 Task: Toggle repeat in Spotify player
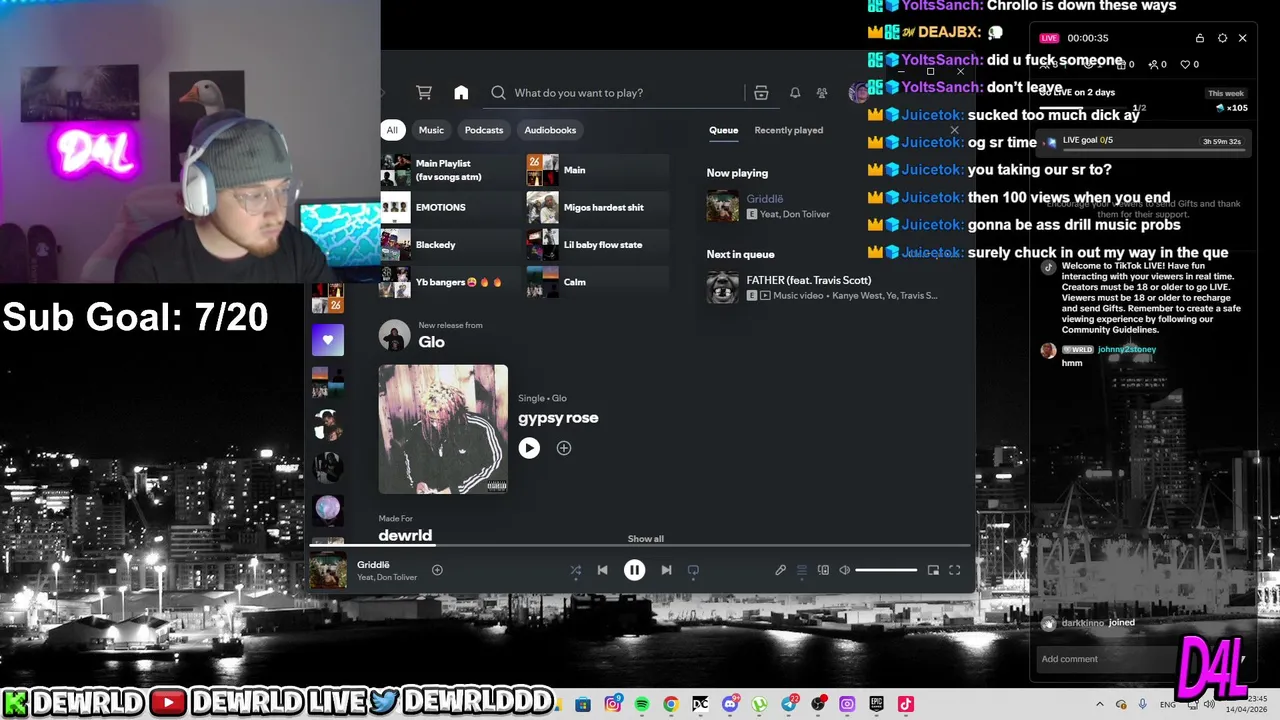click(693, 570)
